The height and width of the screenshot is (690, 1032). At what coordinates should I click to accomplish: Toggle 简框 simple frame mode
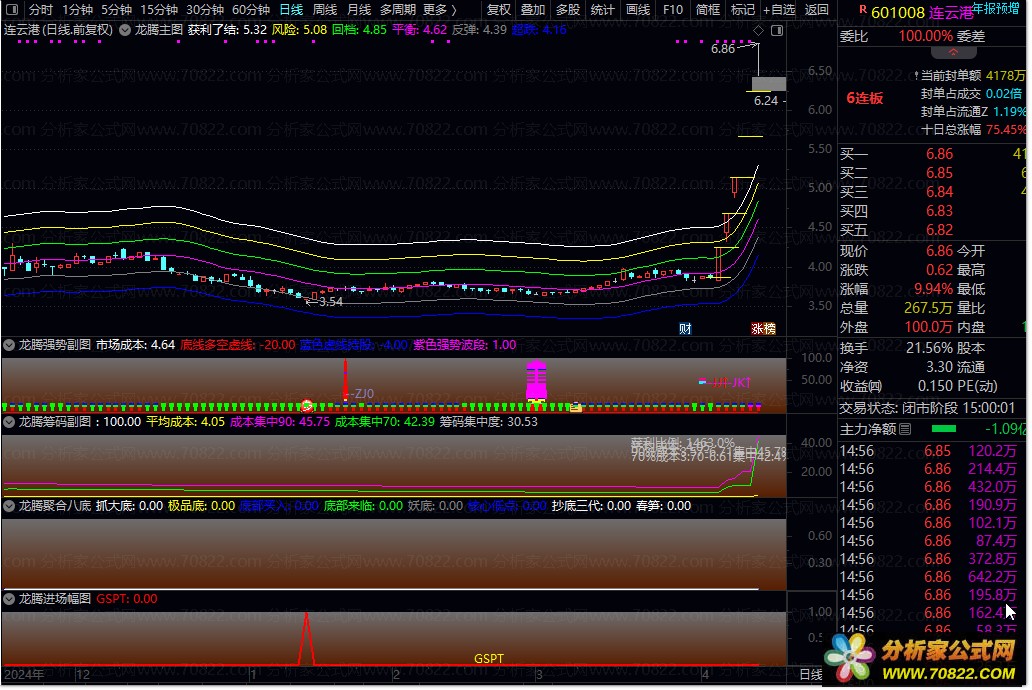coord(708,9)
